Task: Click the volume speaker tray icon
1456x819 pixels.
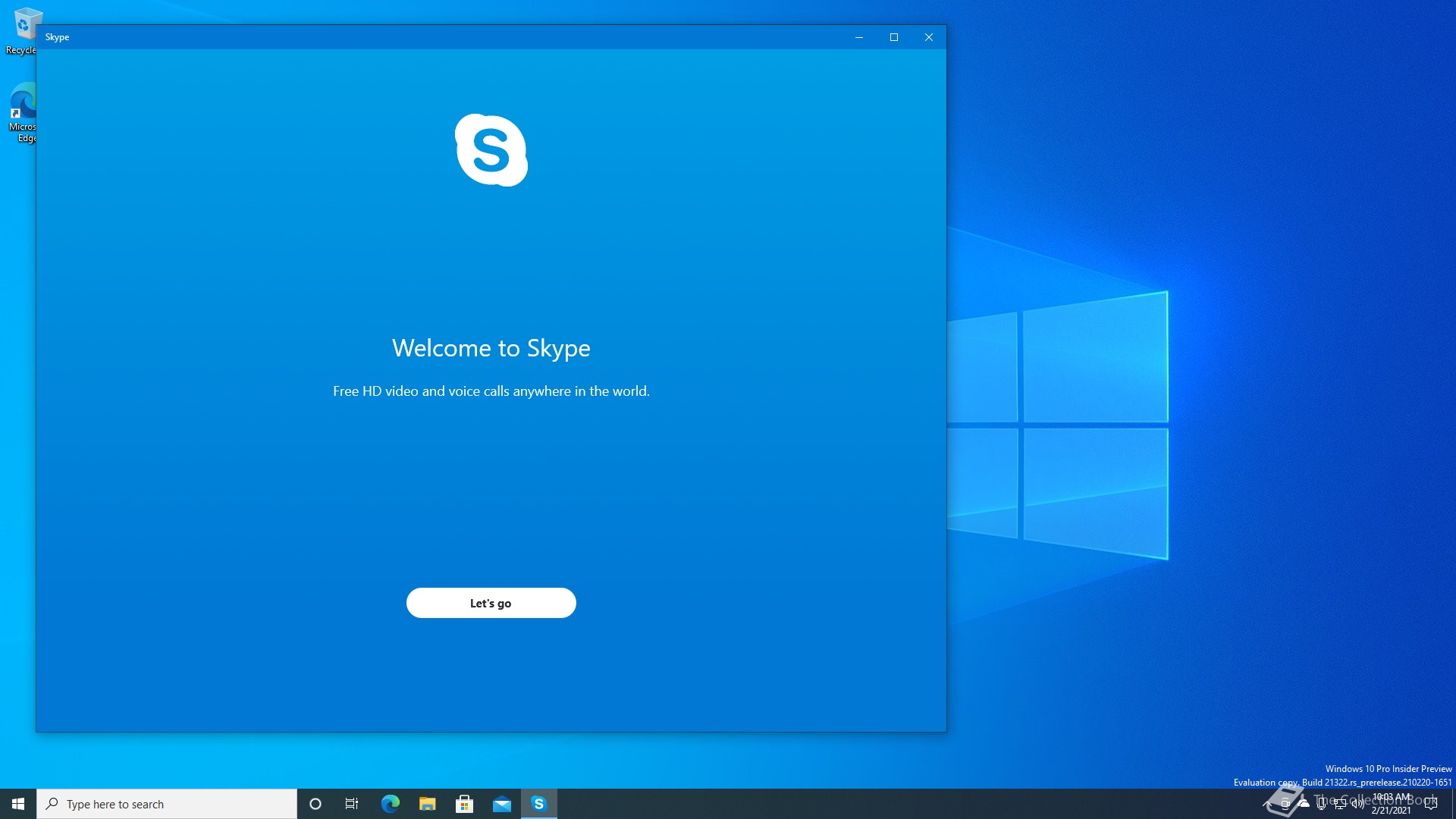Action: click(1358, 804)
